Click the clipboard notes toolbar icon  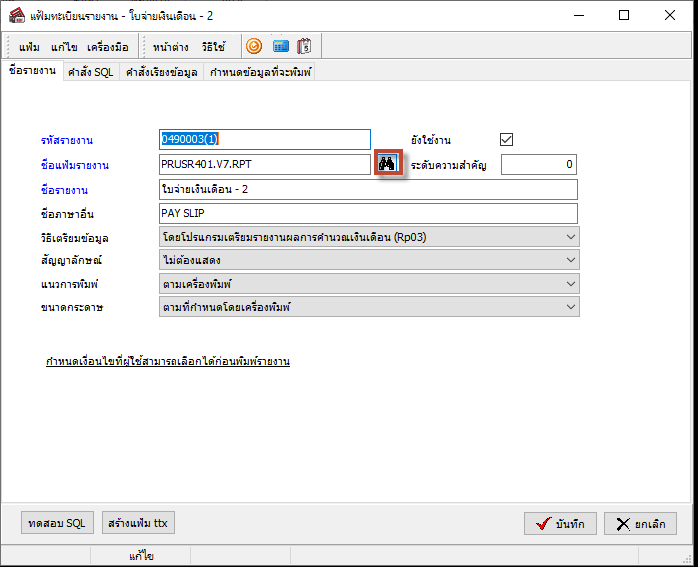click(305, 46)
